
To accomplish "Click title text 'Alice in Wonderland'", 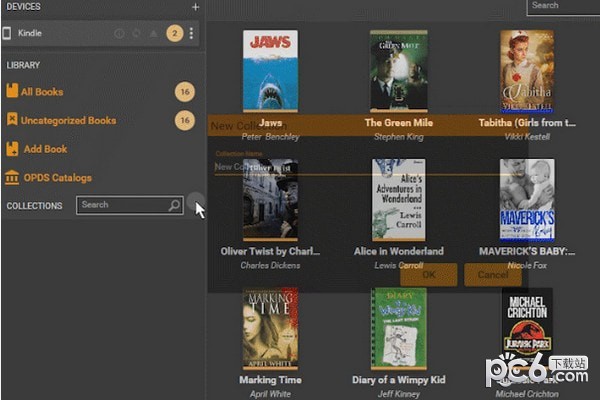I will click(x=399, y=251).
